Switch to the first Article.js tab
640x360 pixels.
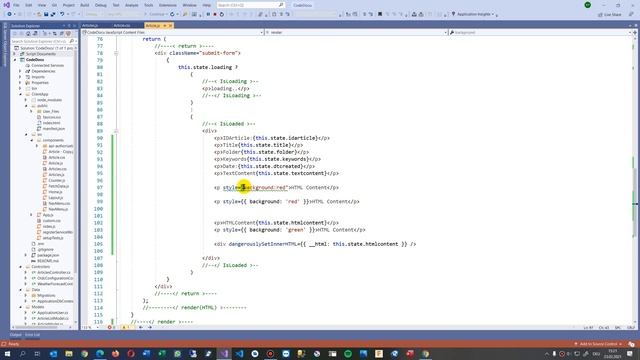(90, 25)
